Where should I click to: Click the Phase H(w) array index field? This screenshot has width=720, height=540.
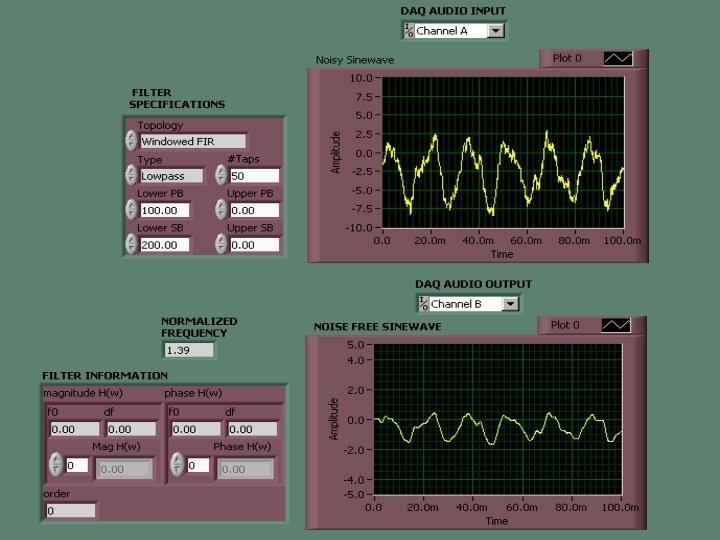(x=198, y=465)
